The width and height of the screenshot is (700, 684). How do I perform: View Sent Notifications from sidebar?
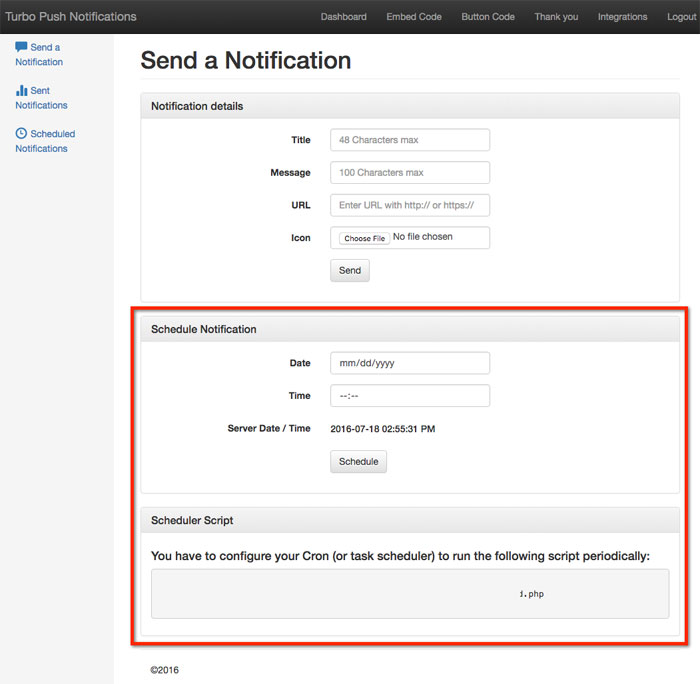(x=42, y=97)
